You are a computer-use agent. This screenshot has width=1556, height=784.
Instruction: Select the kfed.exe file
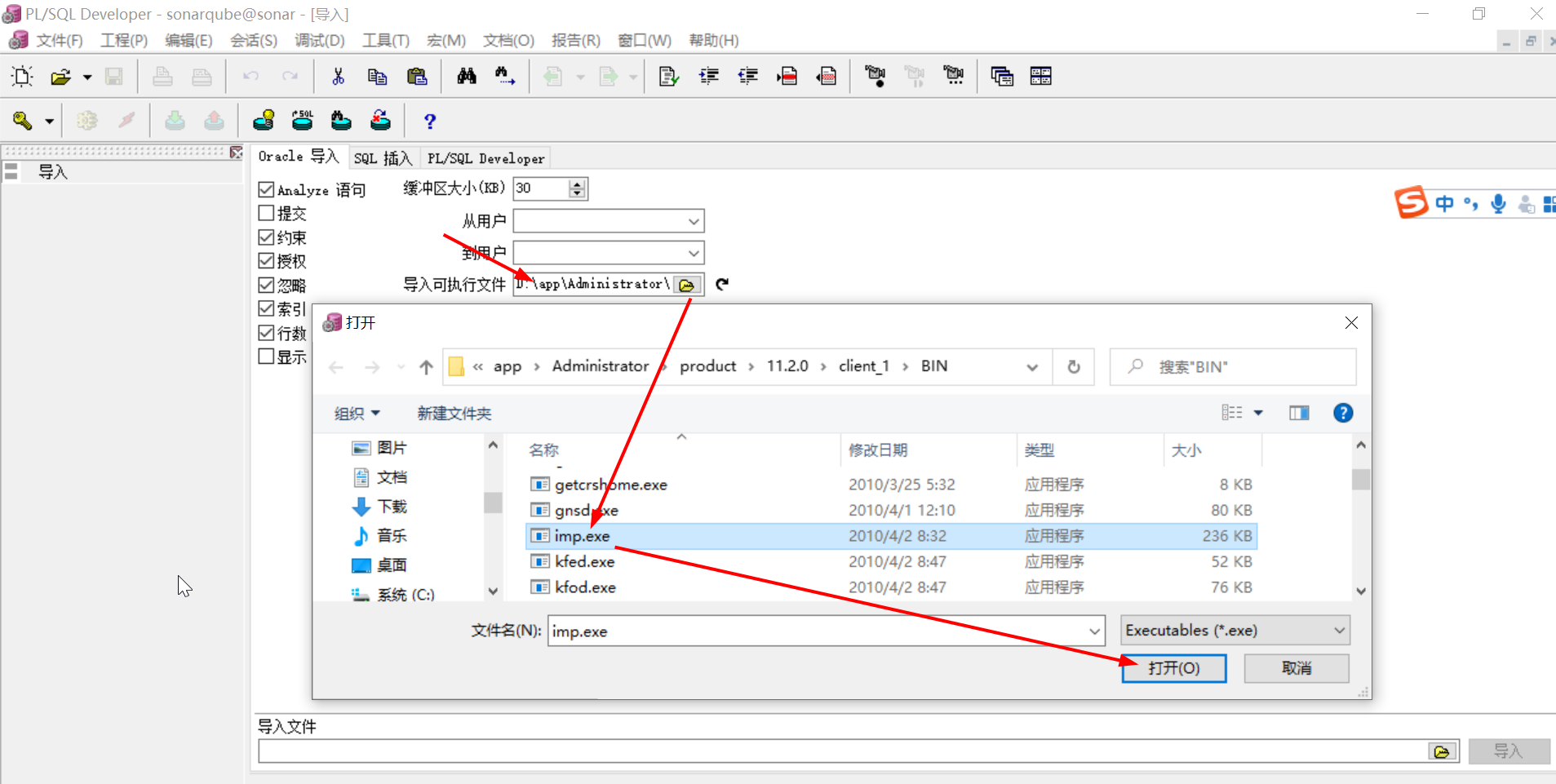coord(891,561)
